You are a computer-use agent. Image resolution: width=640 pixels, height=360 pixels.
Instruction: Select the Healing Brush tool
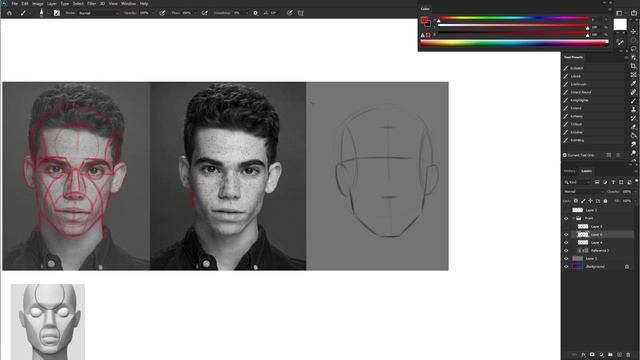[633, 92]
